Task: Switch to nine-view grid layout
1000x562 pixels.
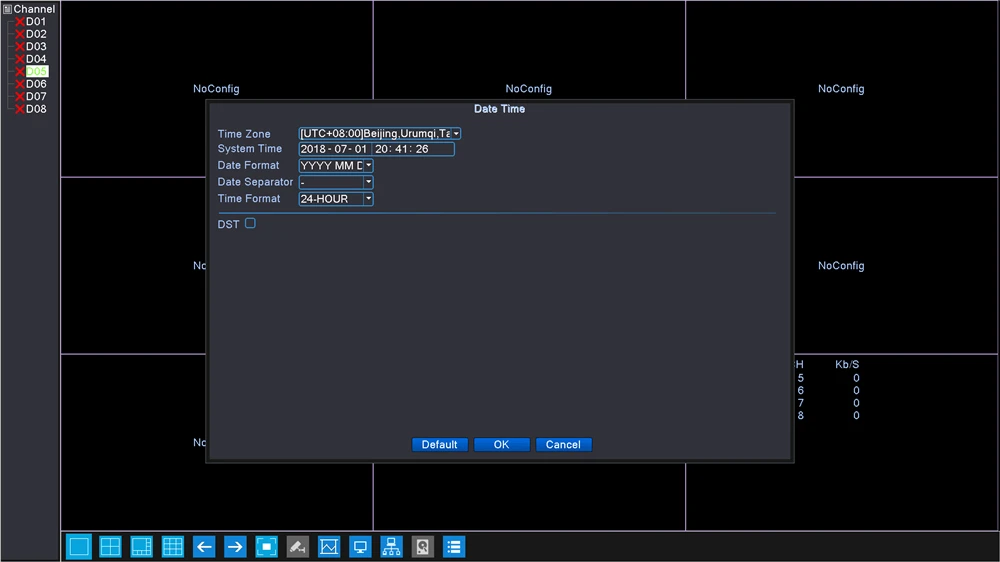Action: tap(173, 547)
